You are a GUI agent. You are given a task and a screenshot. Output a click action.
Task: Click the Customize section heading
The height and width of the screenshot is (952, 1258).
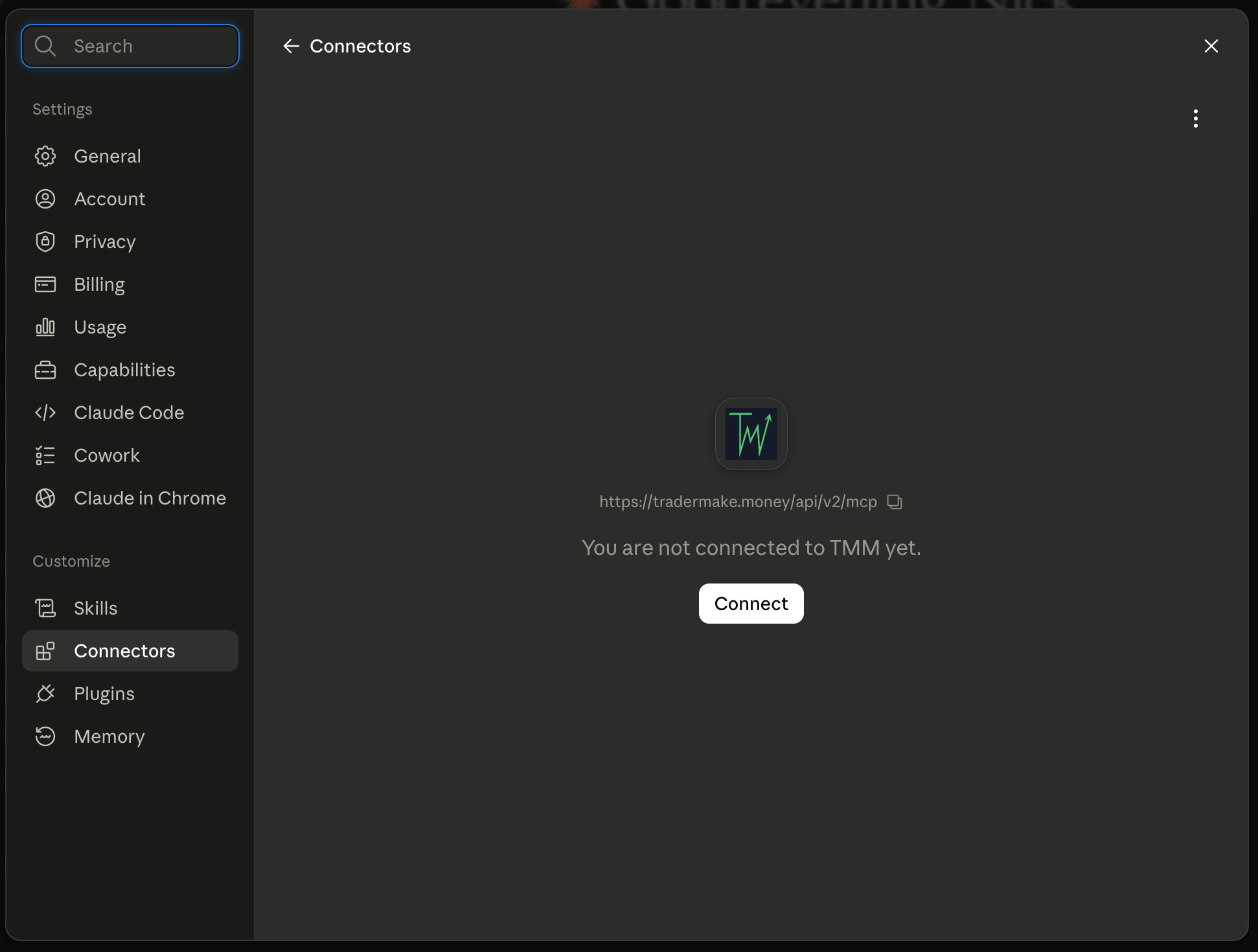(71, 561)
